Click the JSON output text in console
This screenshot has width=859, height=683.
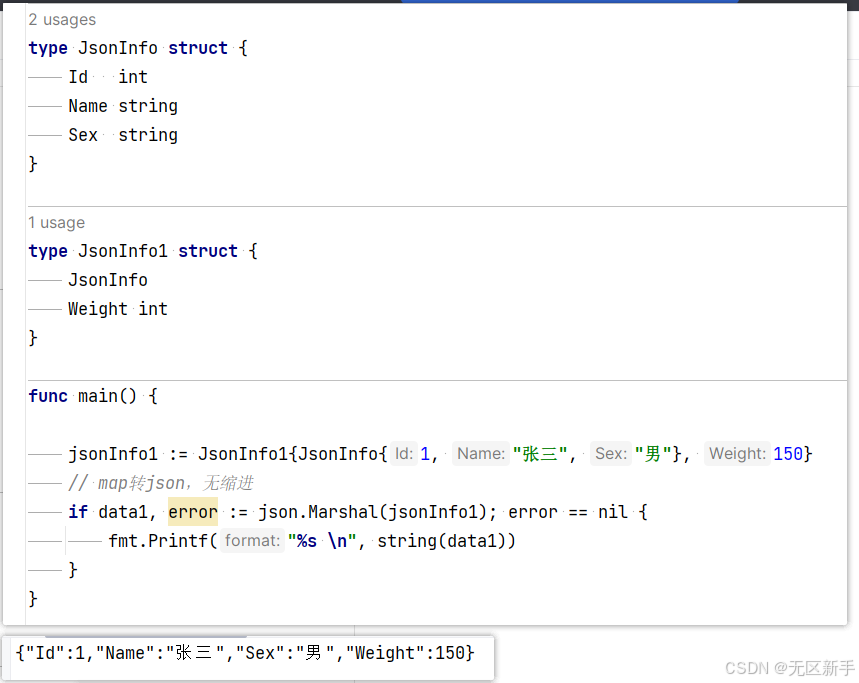point(245,653)
